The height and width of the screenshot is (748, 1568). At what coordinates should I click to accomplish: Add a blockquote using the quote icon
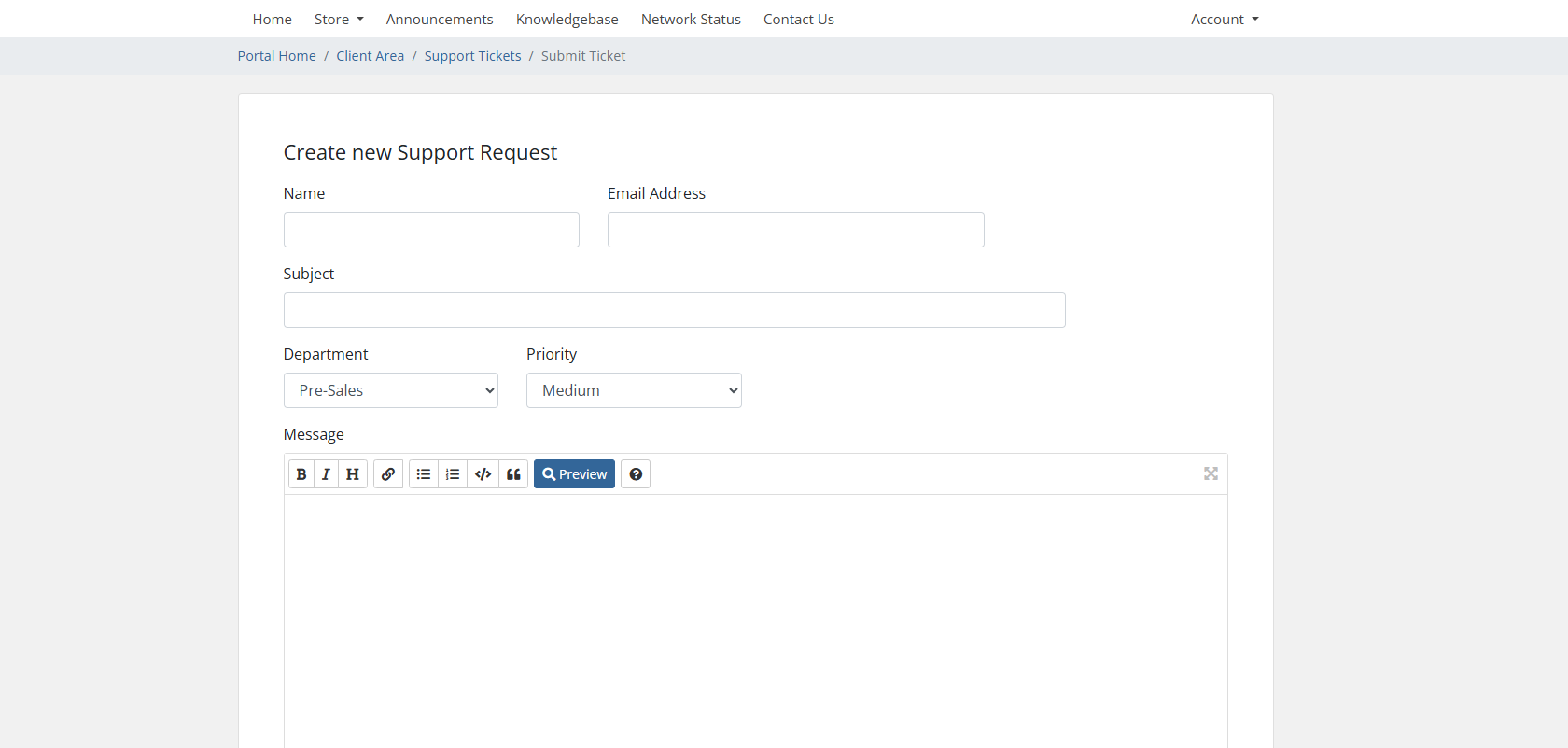click(x=513, y=474)
